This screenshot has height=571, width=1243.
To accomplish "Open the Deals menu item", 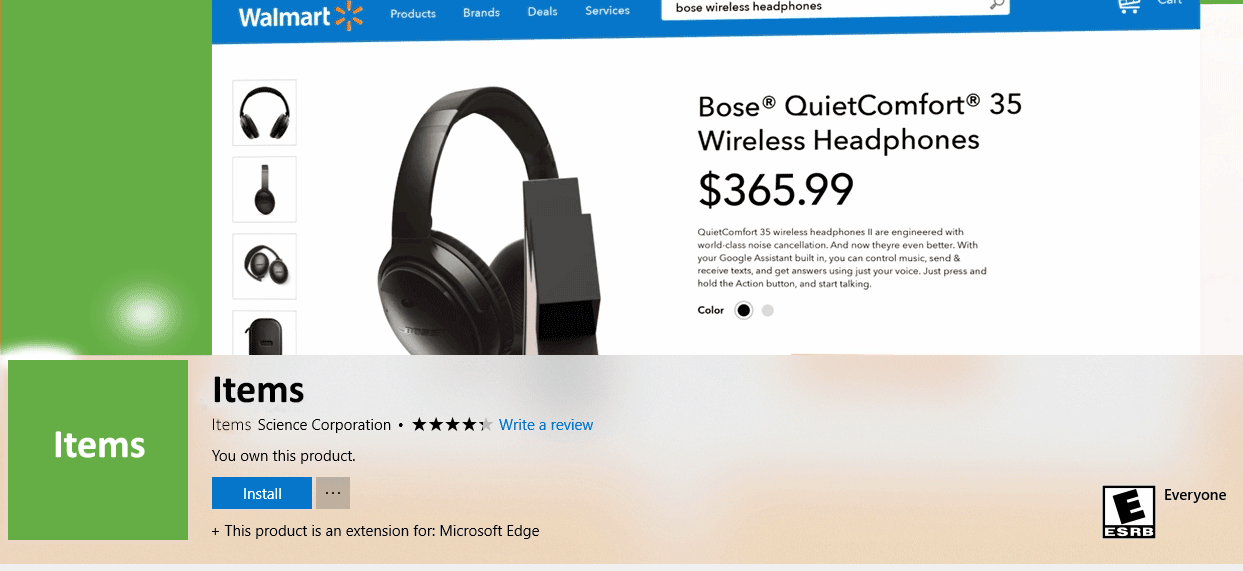I will pyautogui.click(x=543, y=12).
